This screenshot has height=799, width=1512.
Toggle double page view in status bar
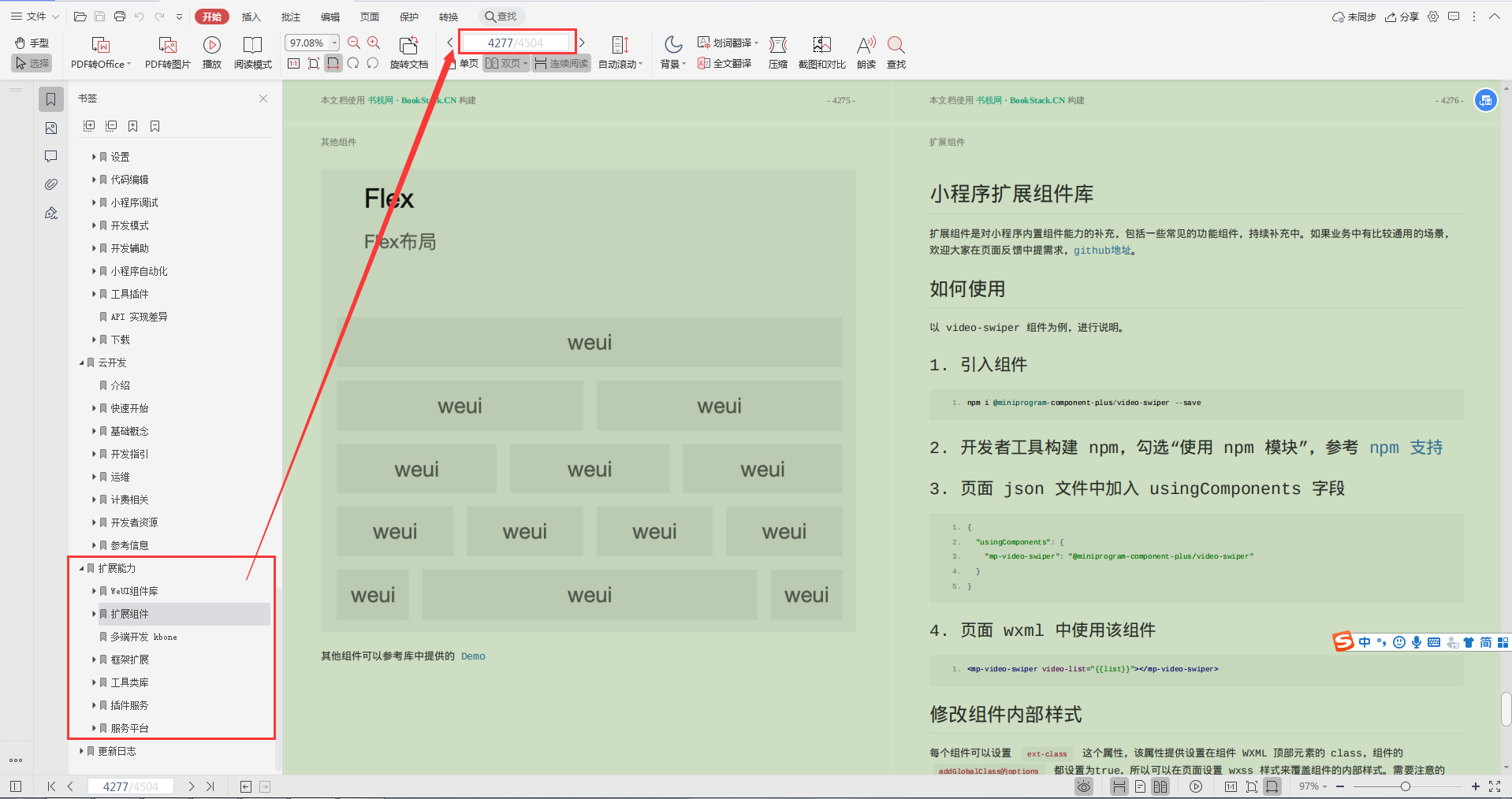[1160, 786]
